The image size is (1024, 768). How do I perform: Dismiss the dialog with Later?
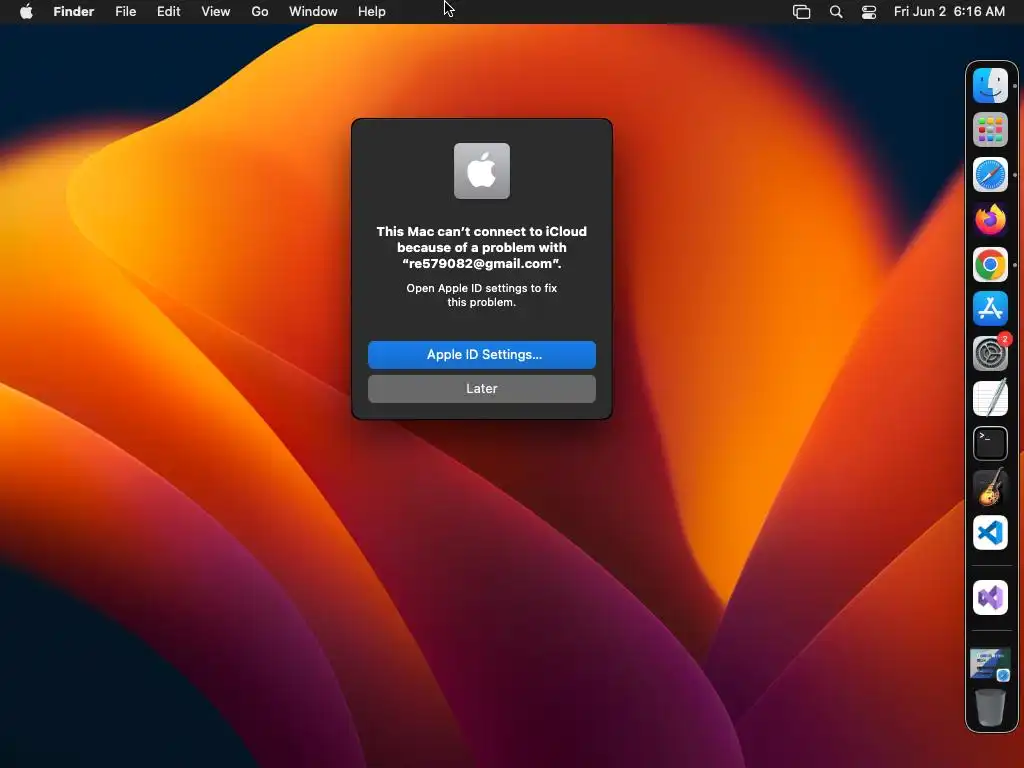(x=482, y=389)
